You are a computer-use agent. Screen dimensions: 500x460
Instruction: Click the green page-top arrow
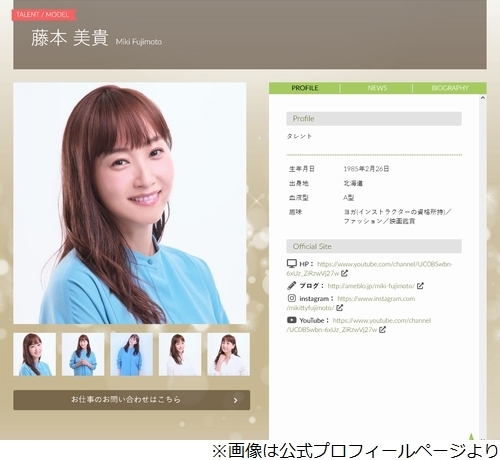click(471, 436)
